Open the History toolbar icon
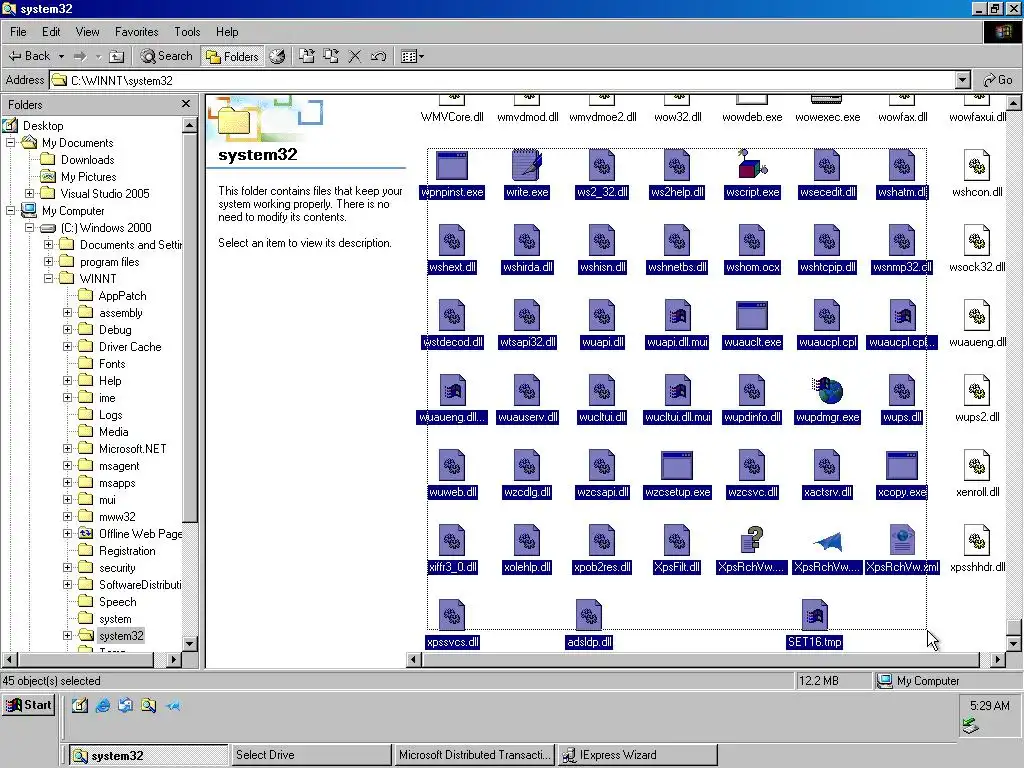Viewport: 1024px width, 768px height. point(277,56)
